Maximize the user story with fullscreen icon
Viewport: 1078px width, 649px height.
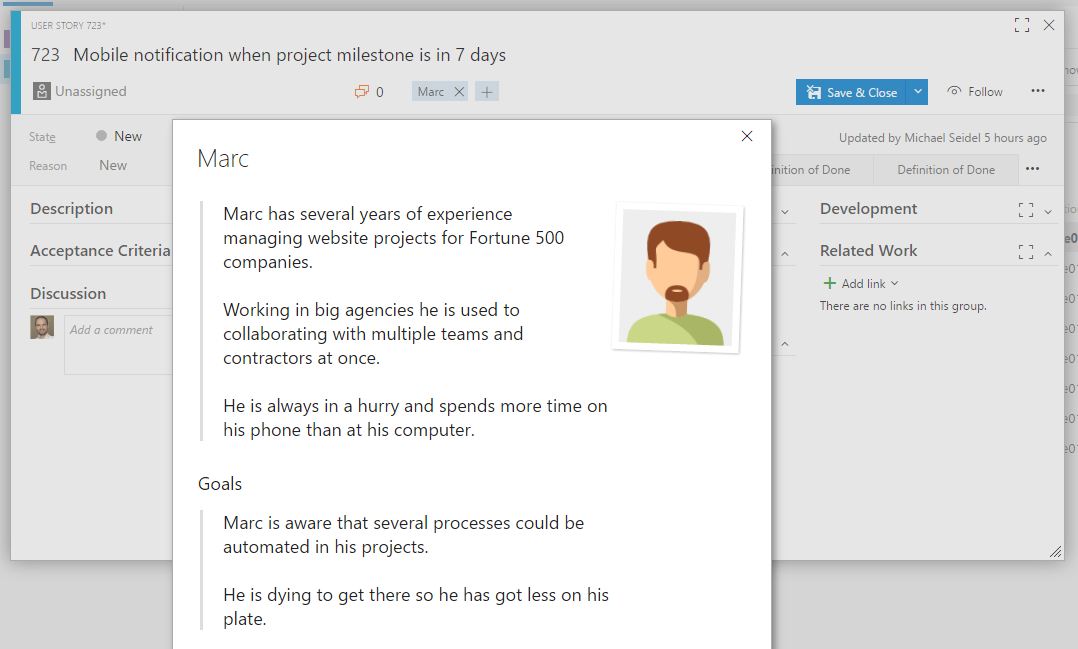click(1021, 24)
